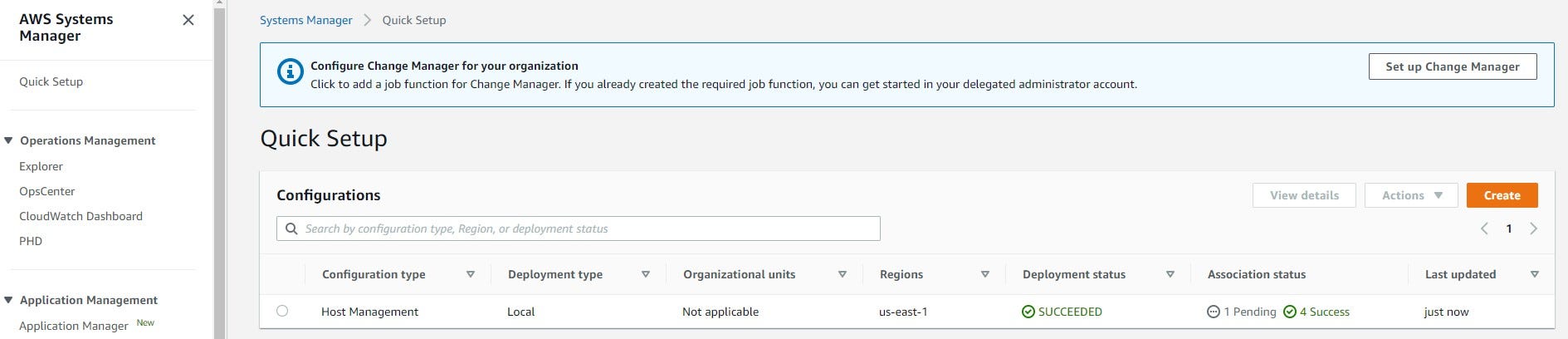1568x339 pixels.
Task: Sort by Configuration type column arrow
Action: (471, 274)
